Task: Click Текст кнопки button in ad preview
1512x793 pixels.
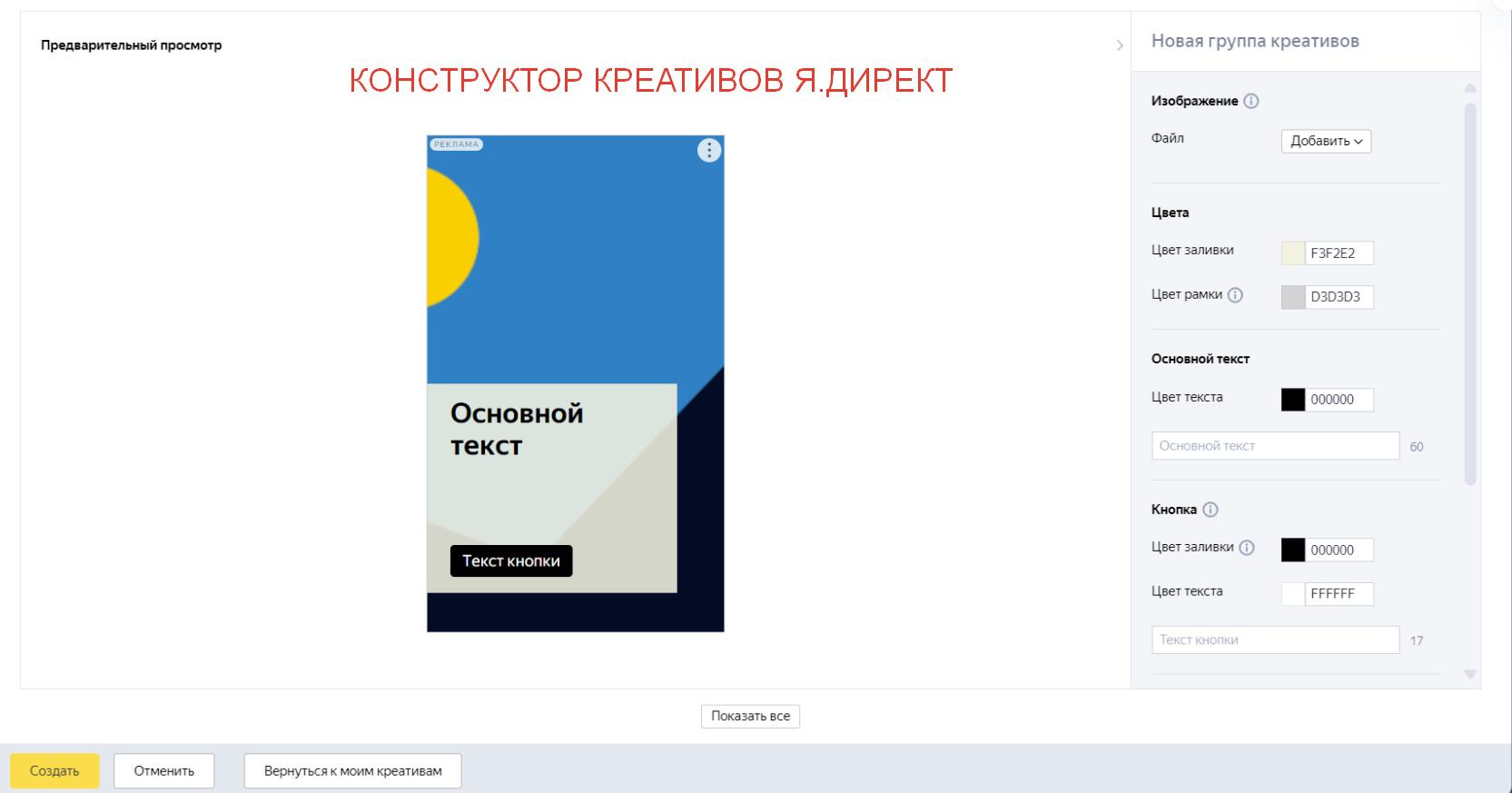Action: pos(511,560)
